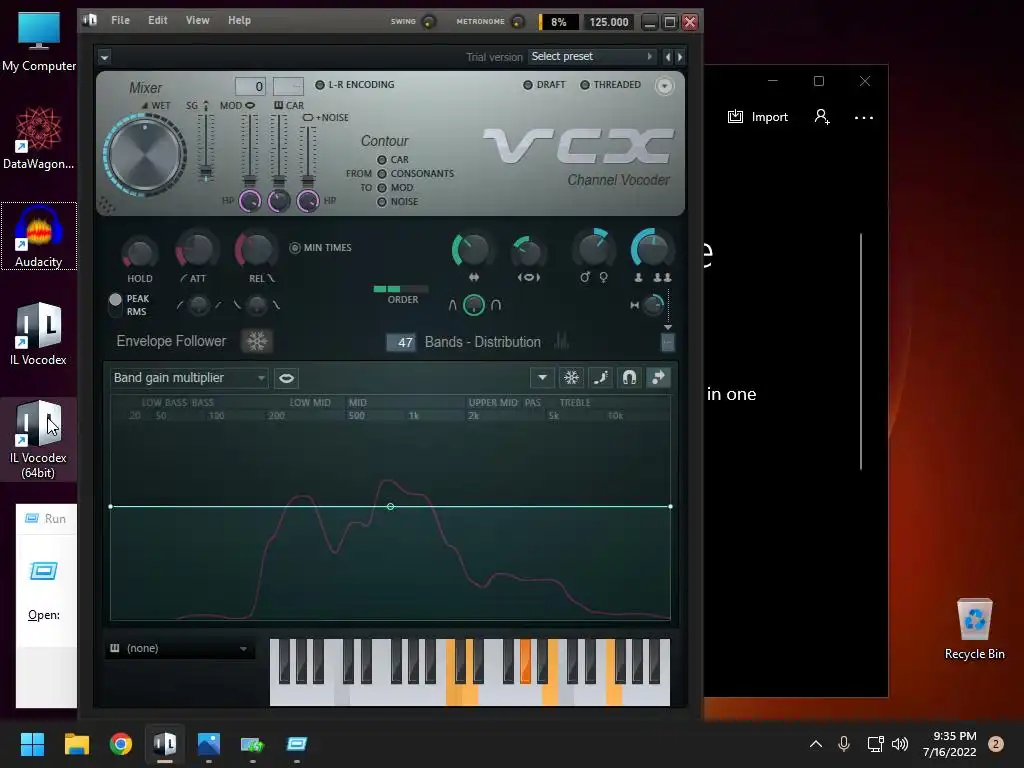Click the SWING knob in the title bar

tap(429, 22)
